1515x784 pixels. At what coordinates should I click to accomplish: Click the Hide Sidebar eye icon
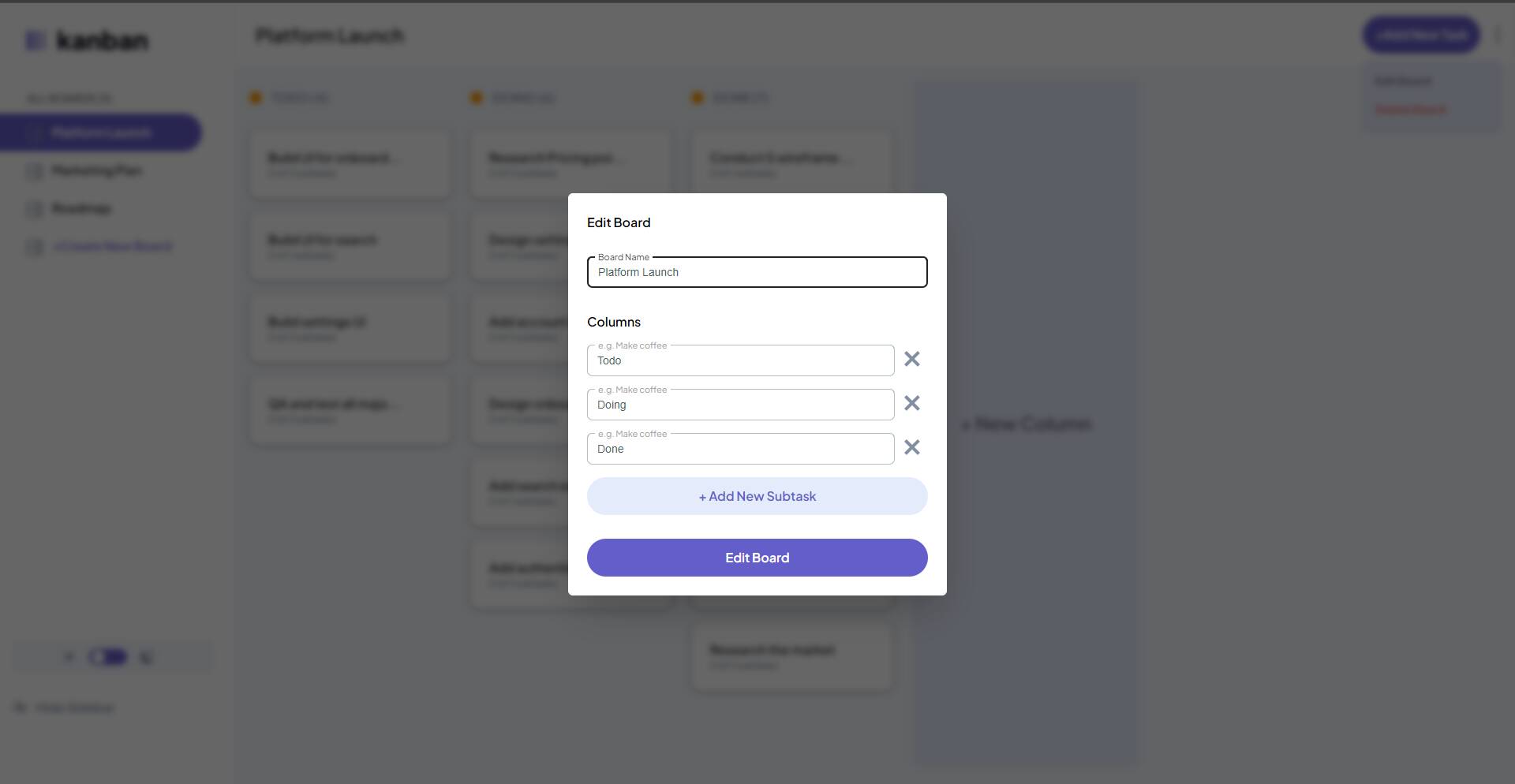tap(21, 707)
